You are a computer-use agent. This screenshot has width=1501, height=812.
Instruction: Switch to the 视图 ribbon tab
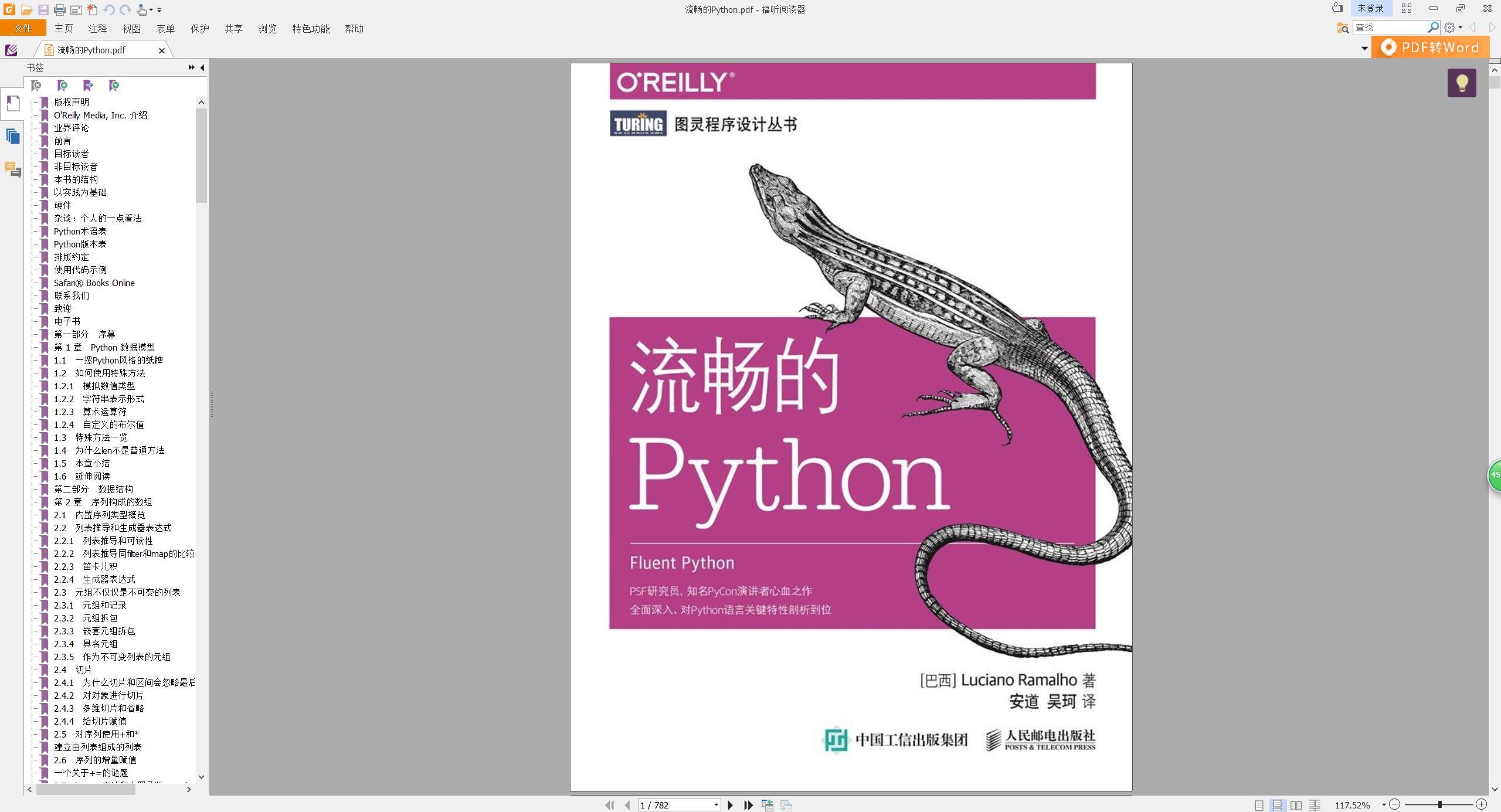click(131, 28)
